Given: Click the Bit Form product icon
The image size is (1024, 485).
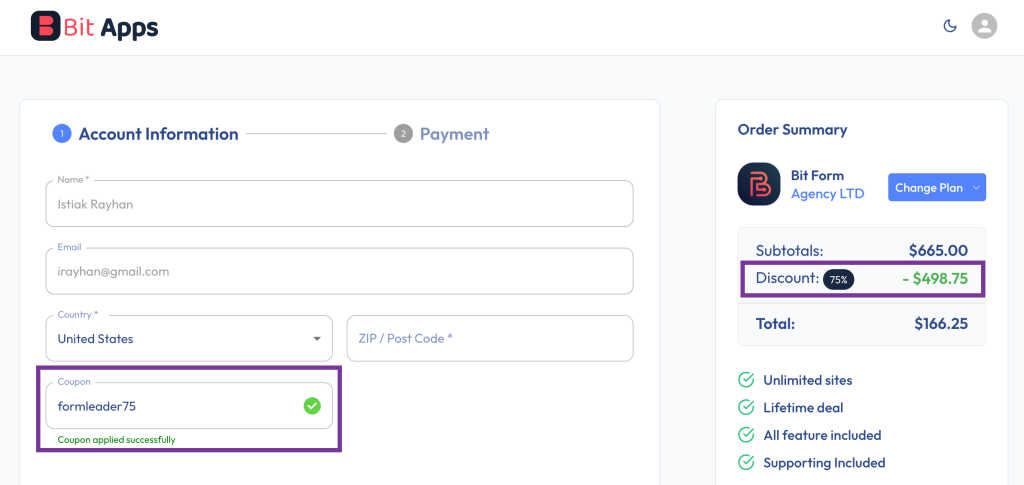Looking at the screenshot, I should [759, 185].
